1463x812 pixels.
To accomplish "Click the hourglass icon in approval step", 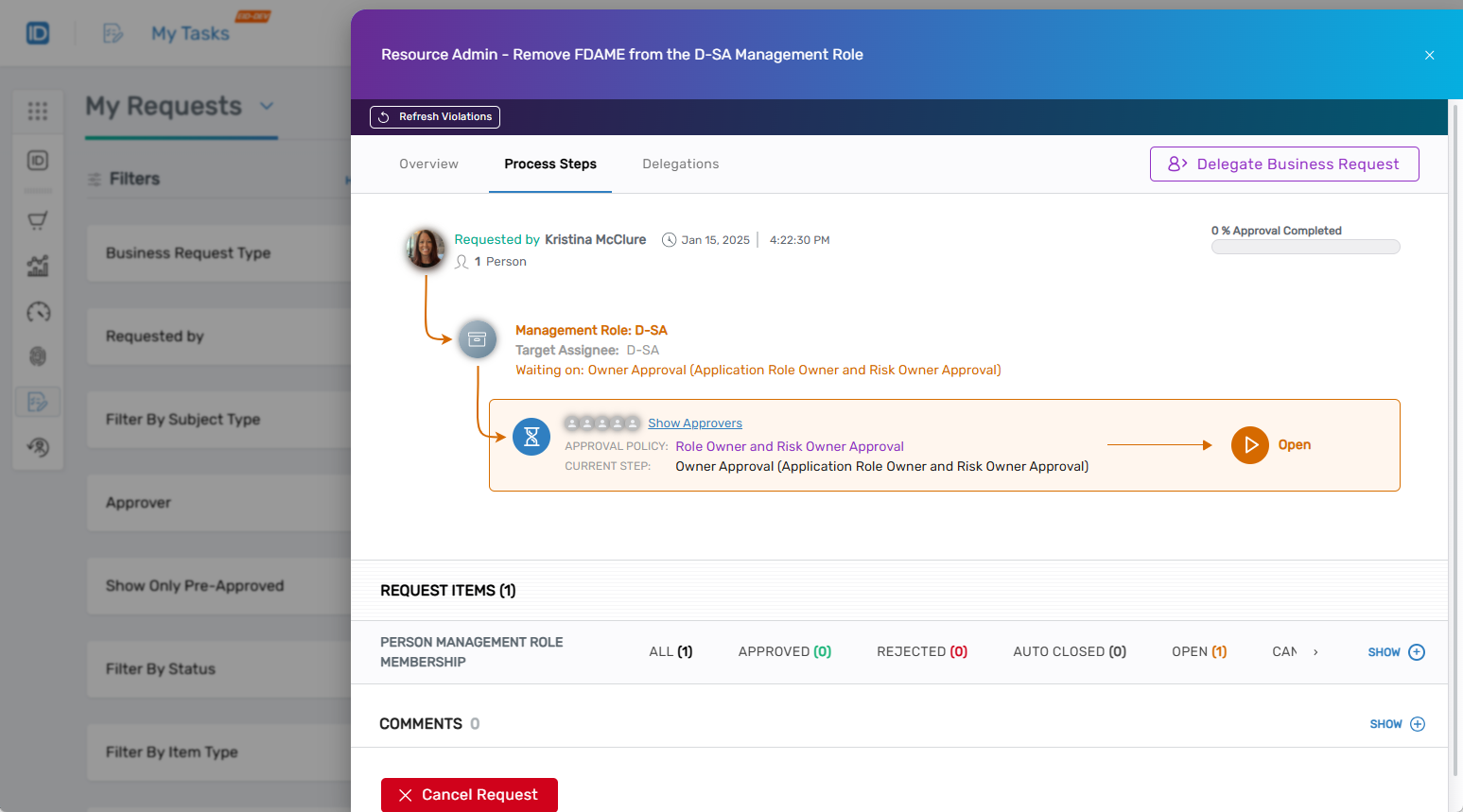I will coord(531,437).
